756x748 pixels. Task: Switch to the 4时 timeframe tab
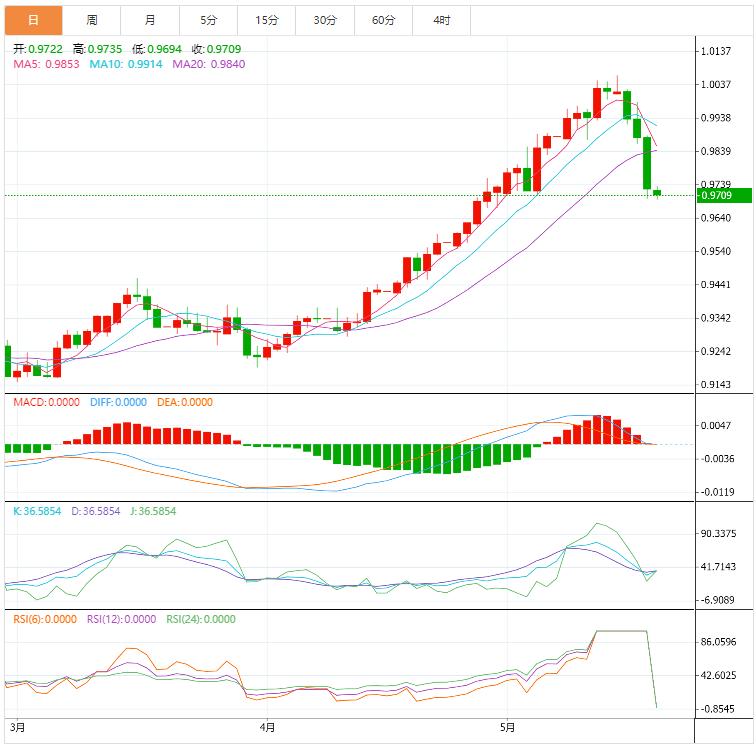click(x=441, y=20)
